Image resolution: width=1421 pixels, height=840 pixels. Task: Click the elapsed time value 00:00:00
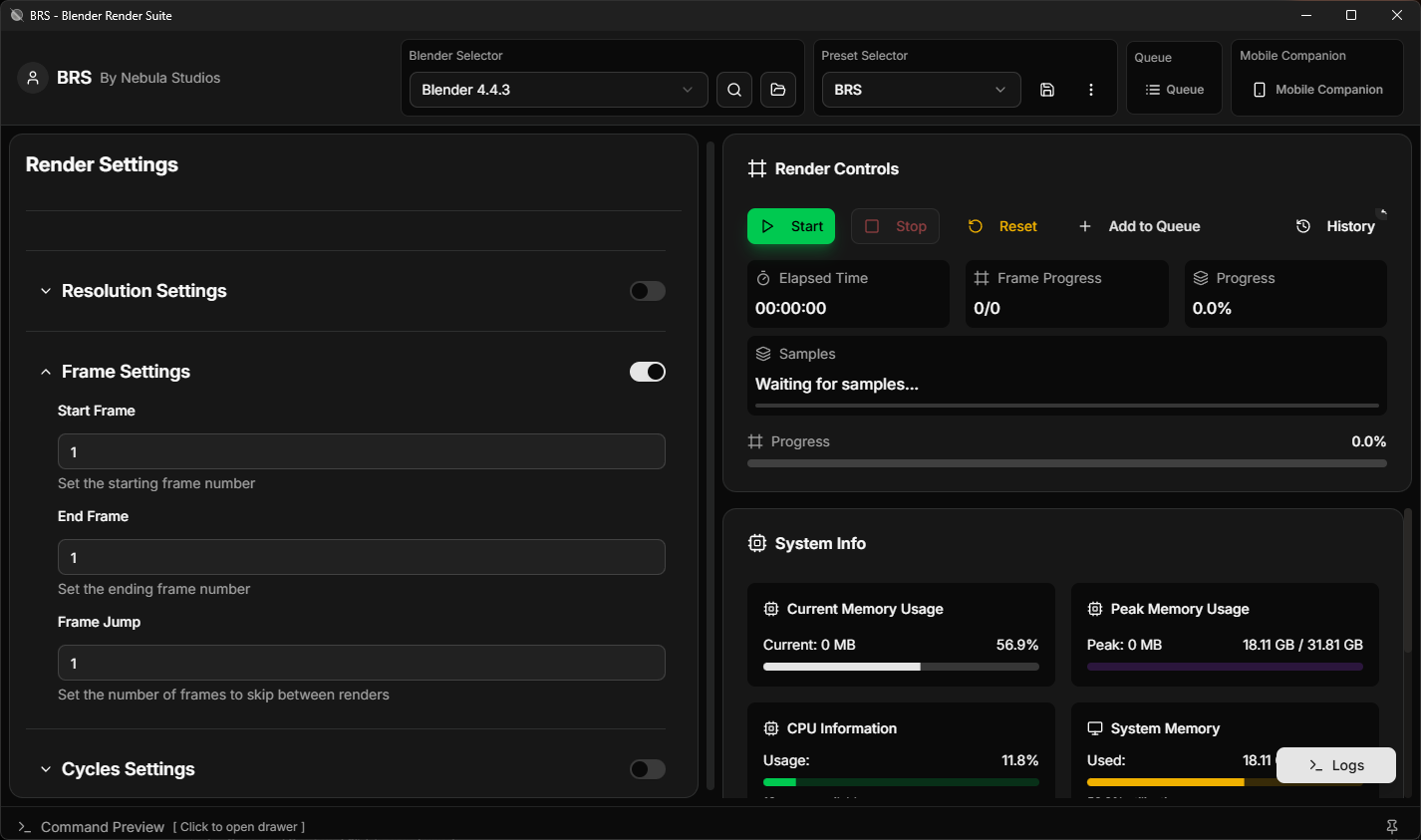tap(791, 309)
